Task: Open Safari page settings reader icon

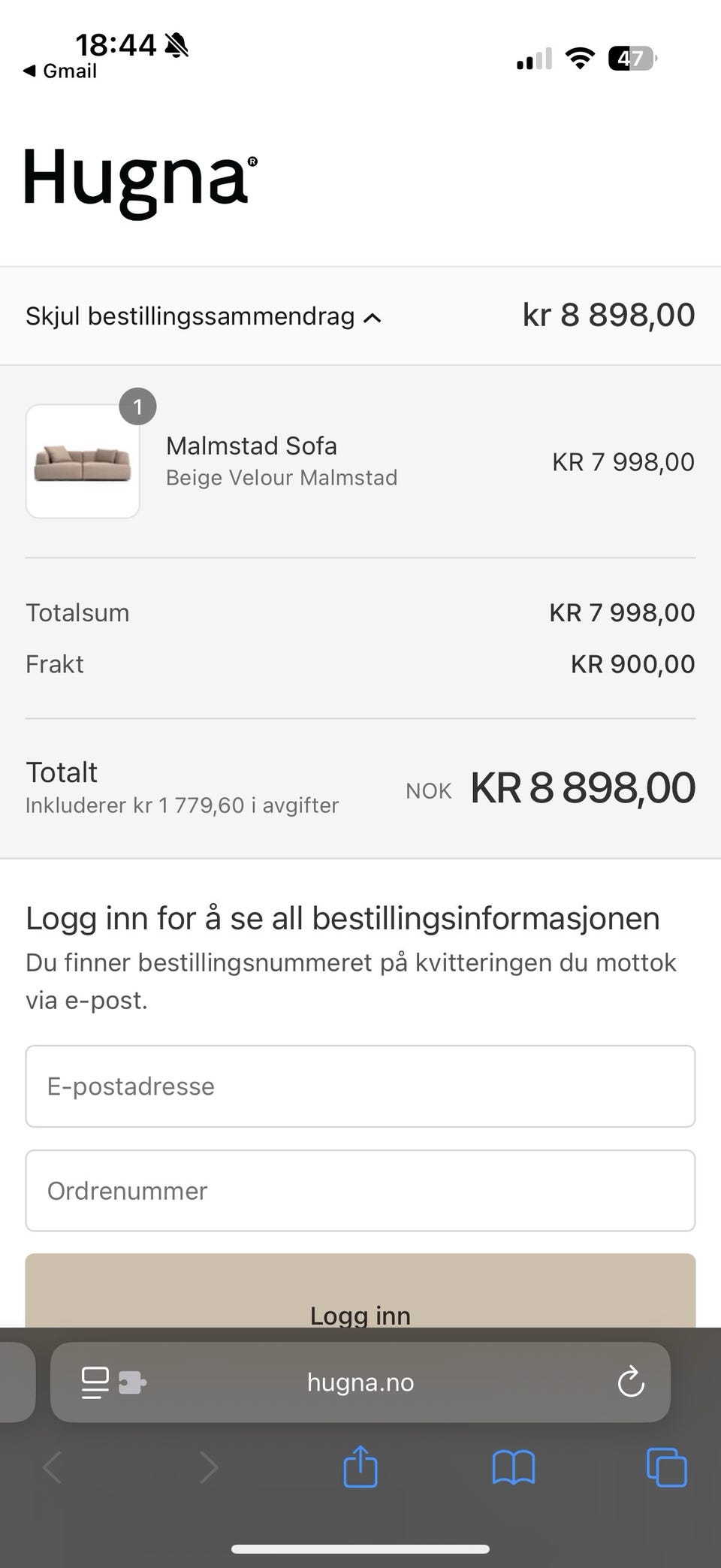Action: coord(95,1383)
